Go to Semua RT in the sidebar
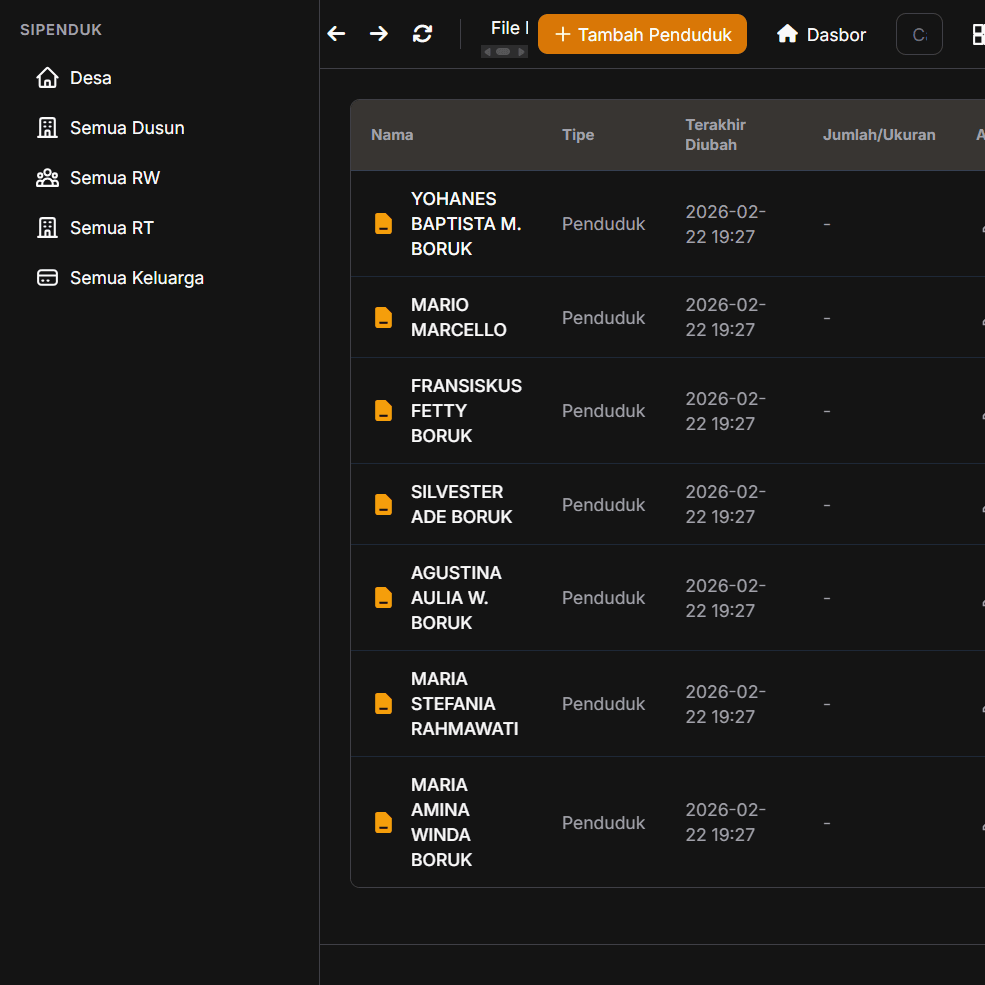This screenshot has width=985, height=985. [x=111, y=228]
